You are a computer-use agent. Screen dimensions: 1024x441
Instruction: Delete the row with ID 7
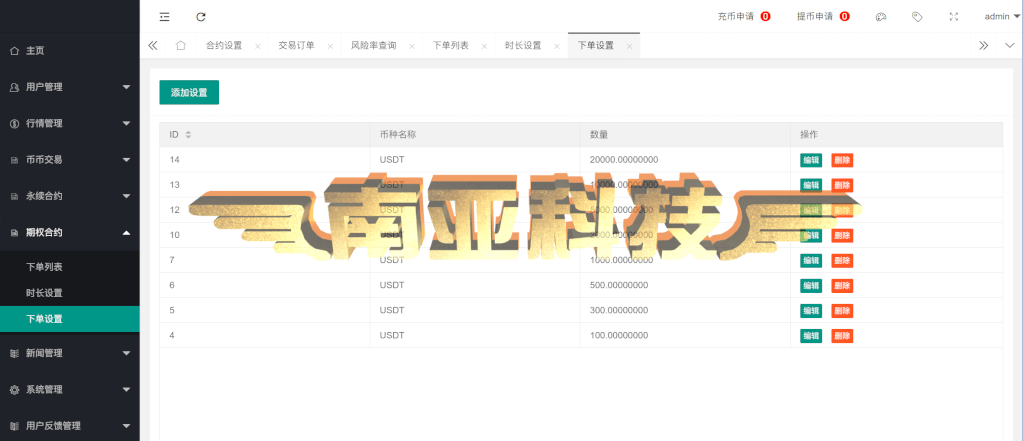click(842, 260)
